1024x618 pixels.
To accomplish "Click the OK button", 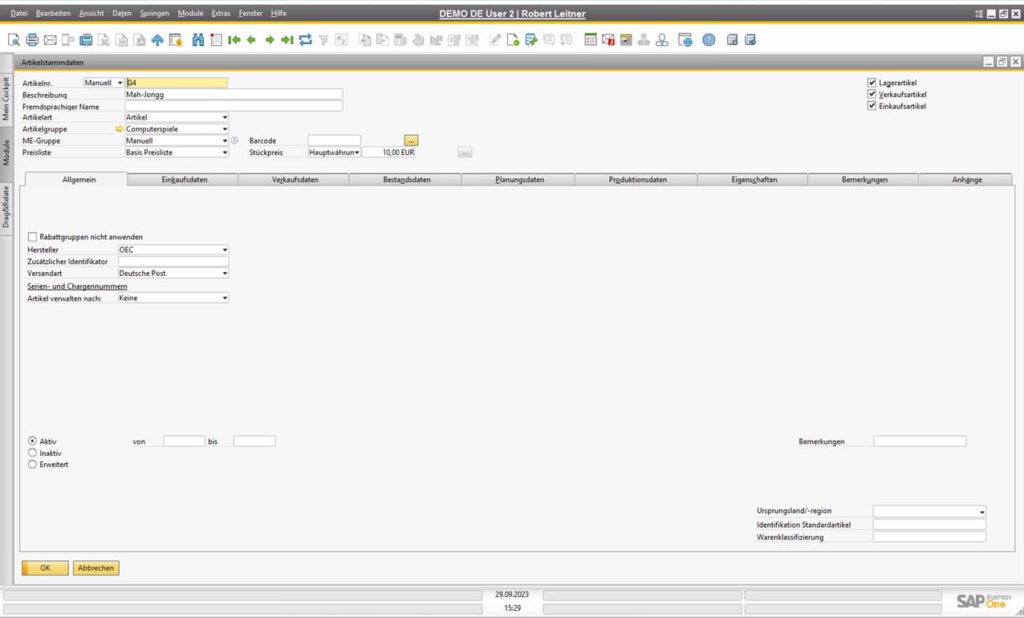I will click(45, 568).
